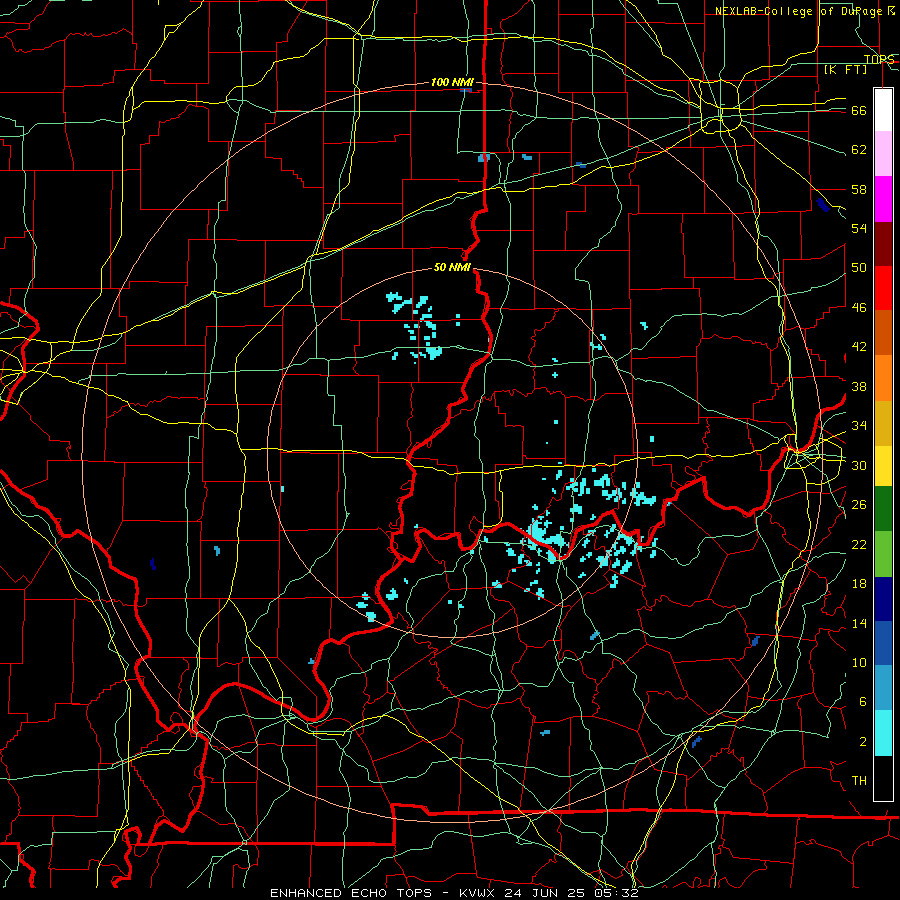Screen dimensions: 900x900
Task: Click the 46 legend value
Action: click(x=859, y=308)
